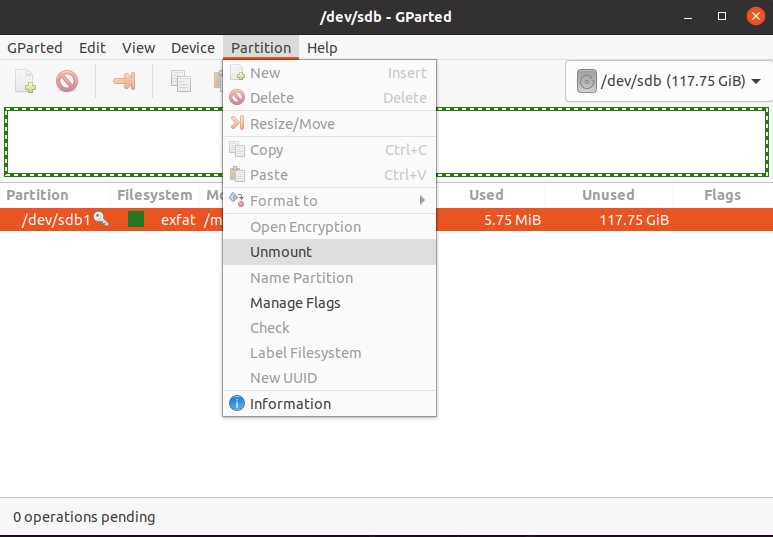Open the View menu

coord(138,48)
